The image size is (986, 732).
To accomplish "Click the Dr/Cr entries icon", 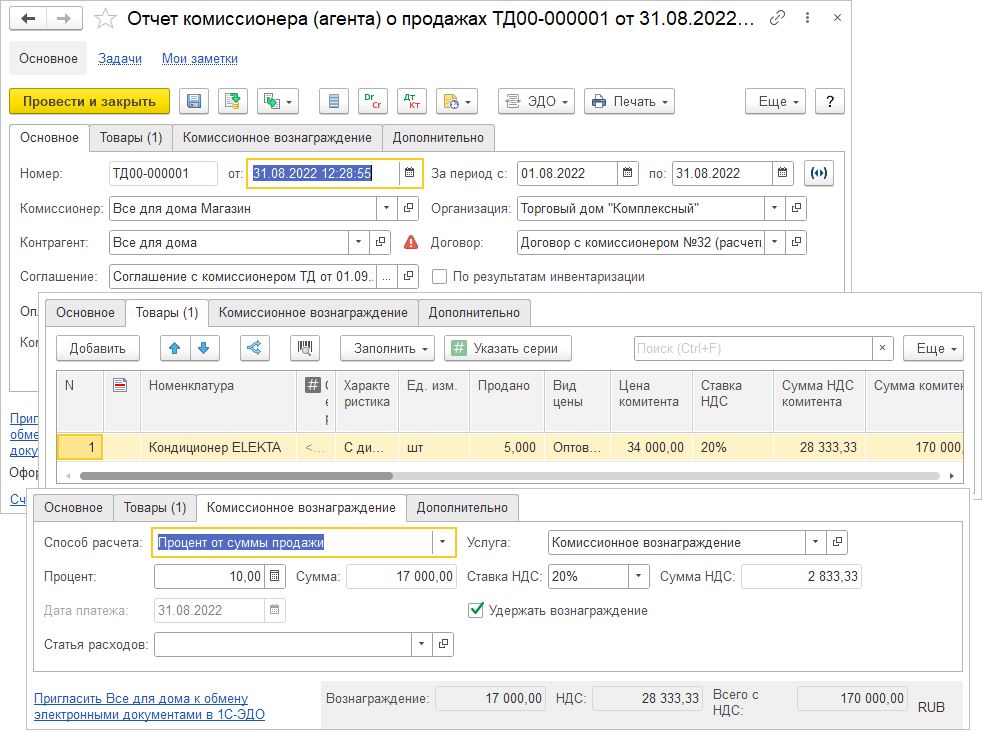I will (374, 101).
